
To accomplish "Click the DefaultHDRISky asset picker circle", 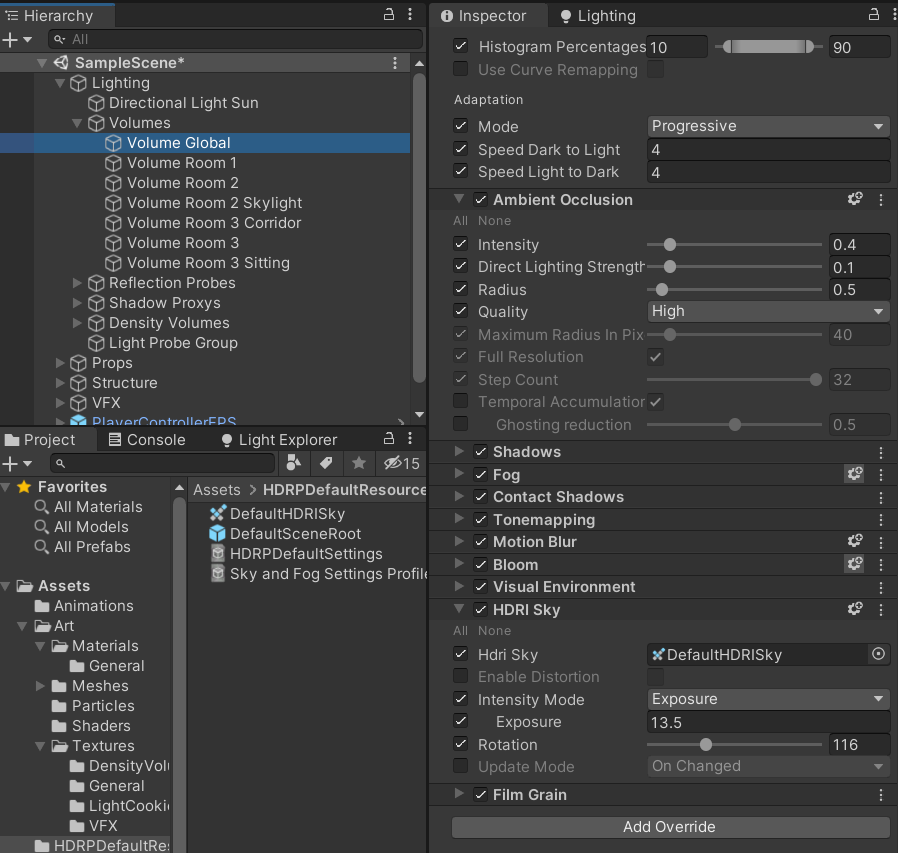I will click(x=878, y=654).
